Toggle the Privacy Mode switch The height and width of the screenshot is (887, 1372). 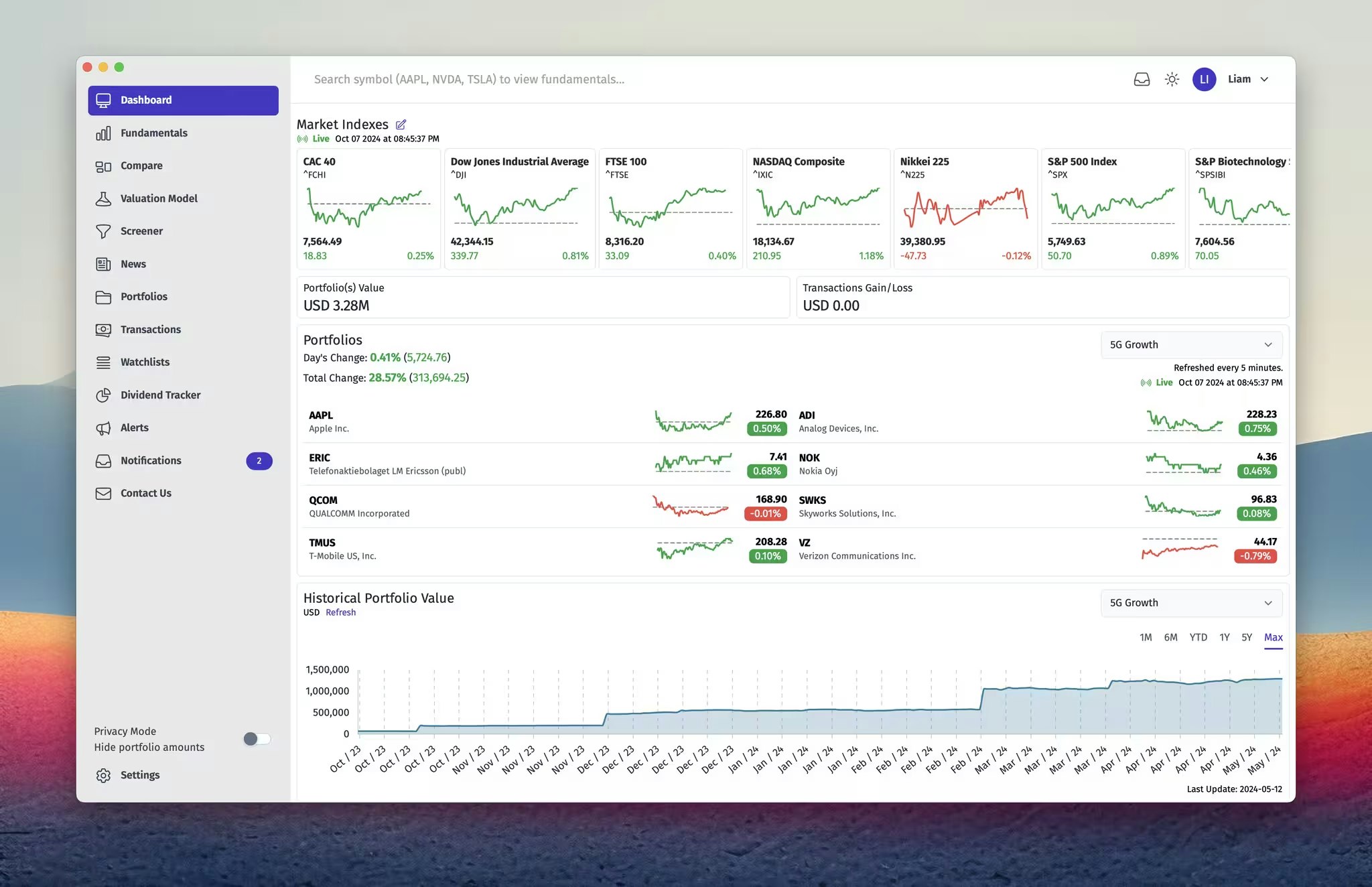(x=257, y=739)
